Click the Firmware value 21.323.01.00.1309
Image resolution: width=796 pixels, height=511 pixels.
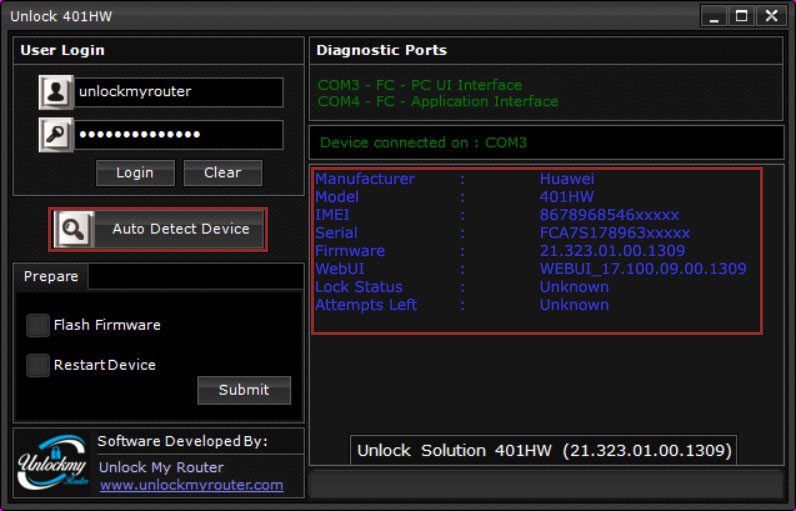coord(612,251)
